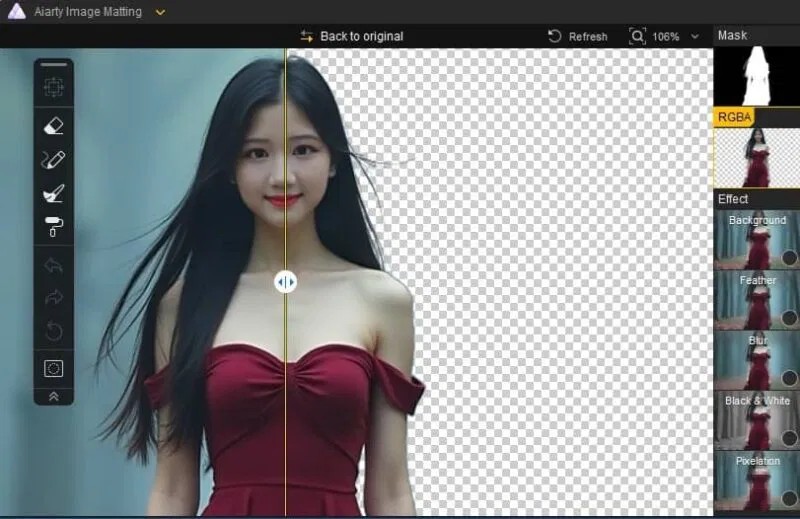Click the Back to original button
The height and width of the screenshot is (519, 800).
(x=352, y=37)
